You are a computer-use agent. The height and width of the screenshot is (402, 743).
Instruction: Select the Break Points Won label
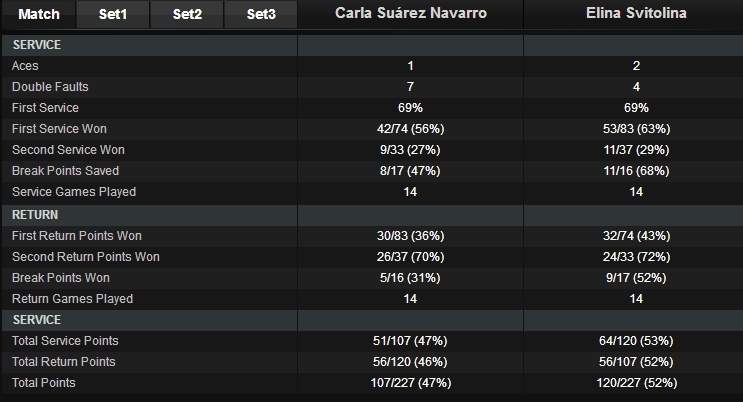(61, 278)
